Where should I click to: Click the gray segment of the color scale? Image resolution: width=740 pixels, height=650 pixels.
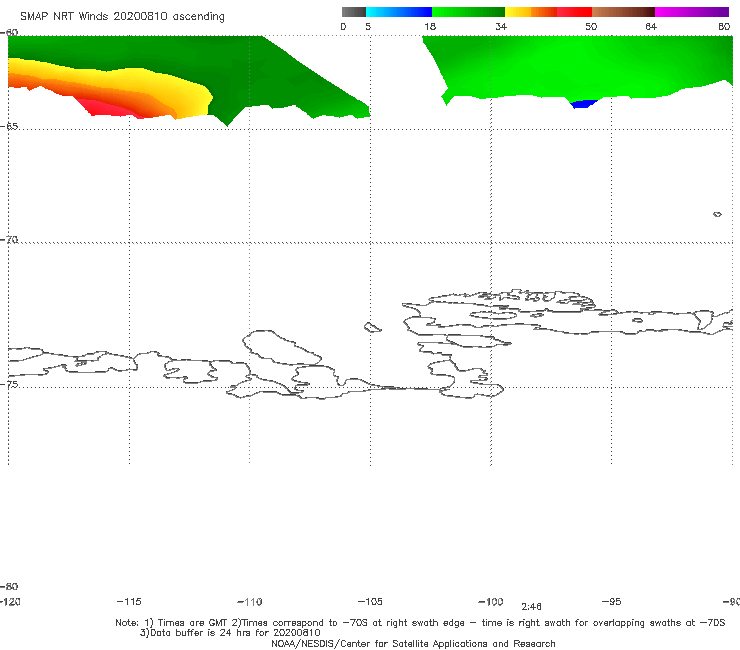353,12
